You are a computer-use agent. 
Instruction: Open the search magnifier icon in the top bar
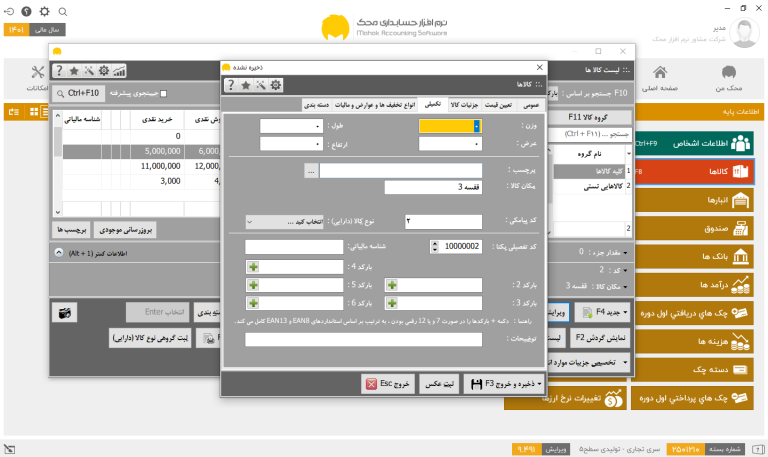(63, 11)
